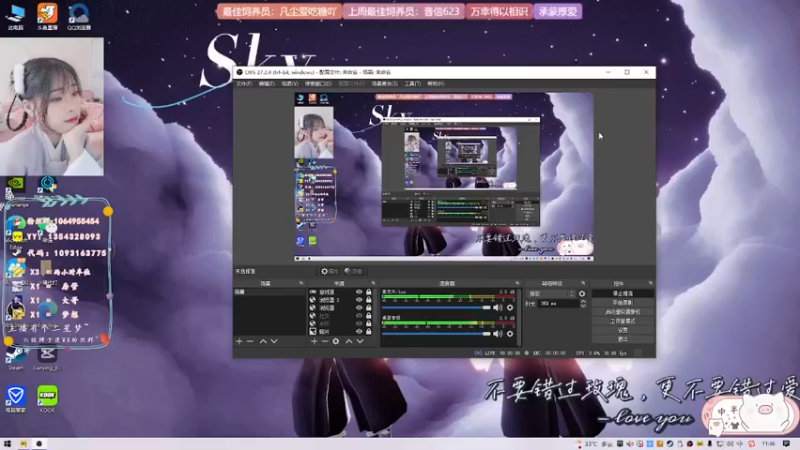Increase transition duration with up arrow

pyautogui.click(x=583, y=302)
